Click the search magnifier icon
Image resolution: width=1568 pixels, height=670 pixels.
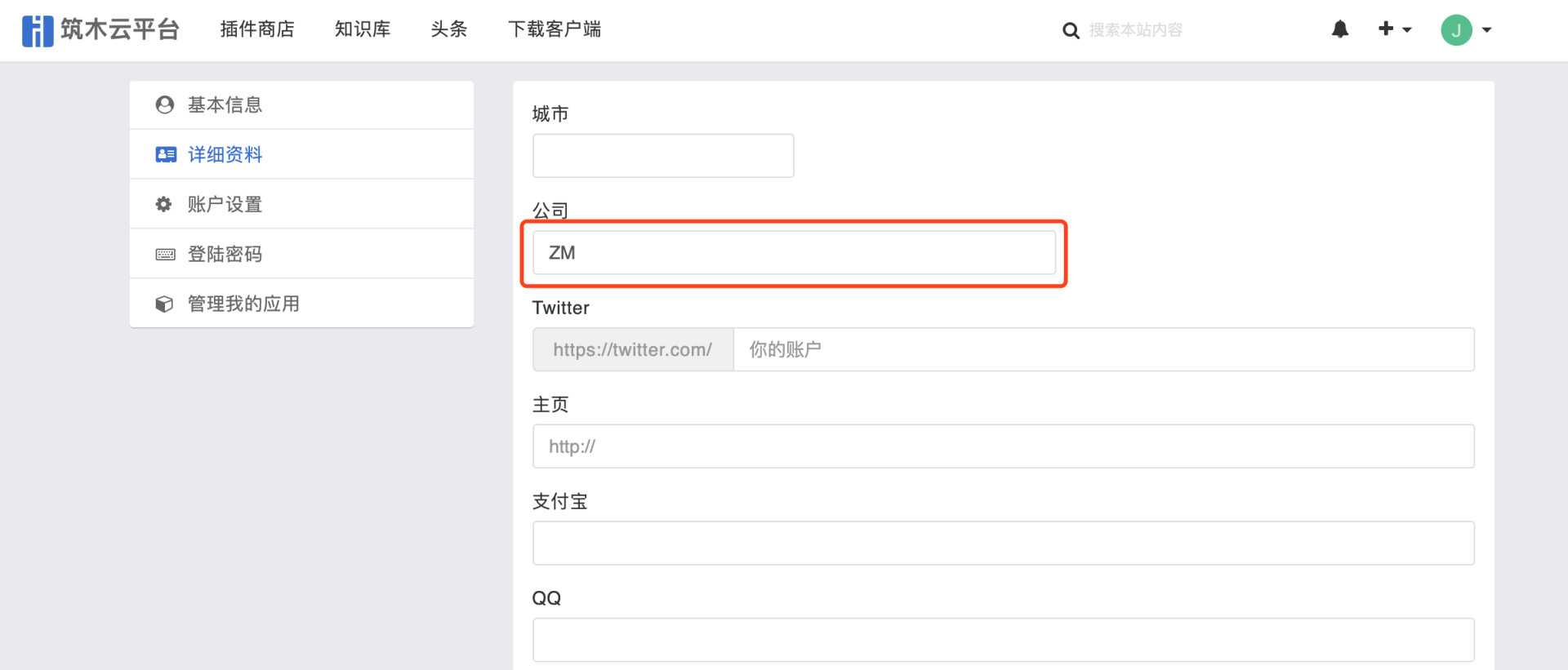[x=1071, y=31]
